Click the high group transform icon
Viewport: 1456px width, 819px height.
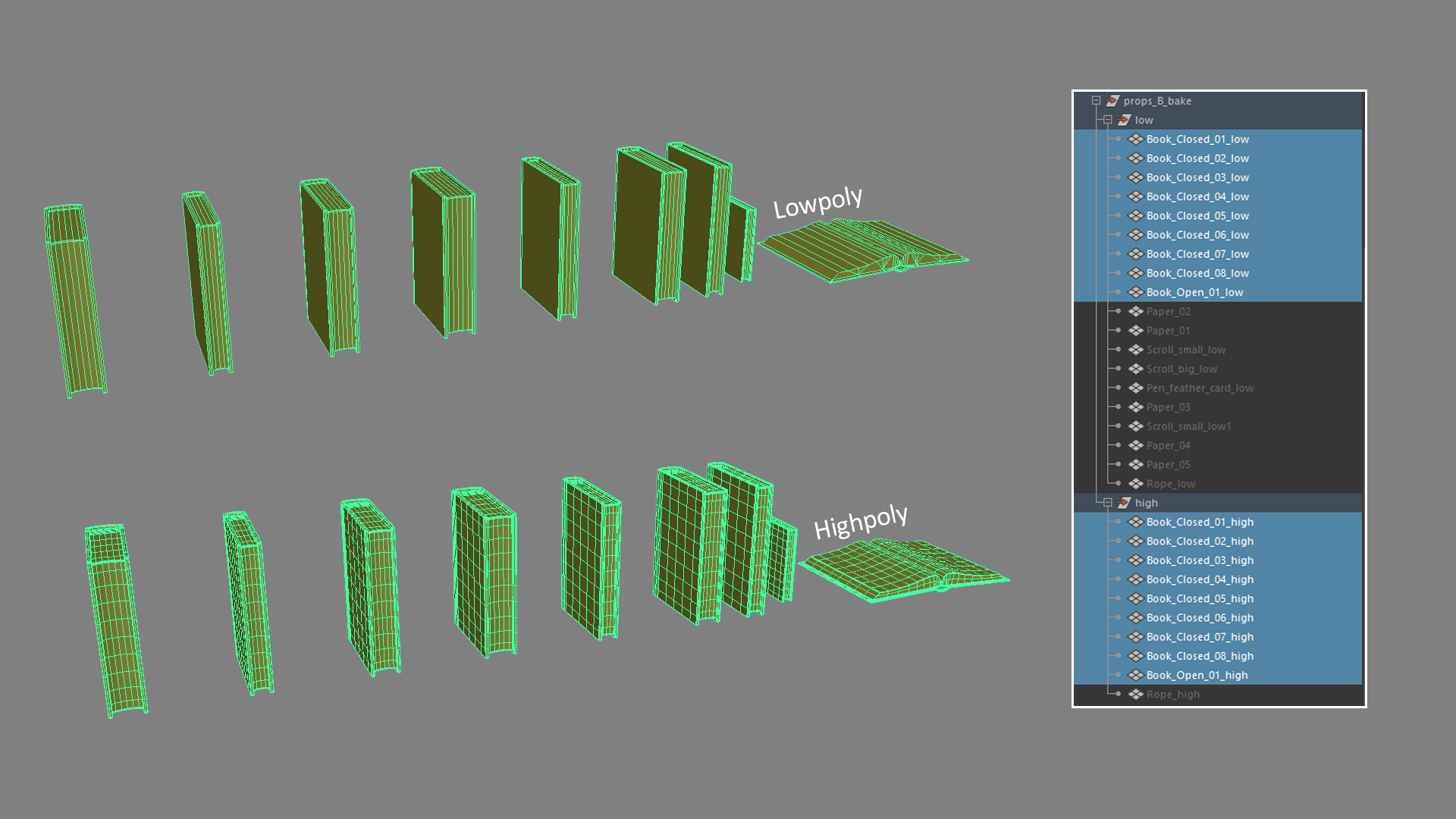coord(1124,503)
